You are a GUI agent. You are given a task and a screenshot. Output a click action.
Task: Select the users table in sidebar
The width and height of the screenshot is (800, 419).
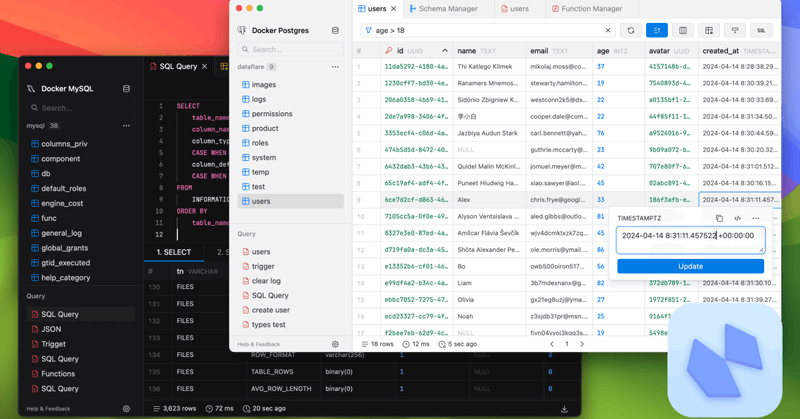pyautogui.click(x=290, y=201)
